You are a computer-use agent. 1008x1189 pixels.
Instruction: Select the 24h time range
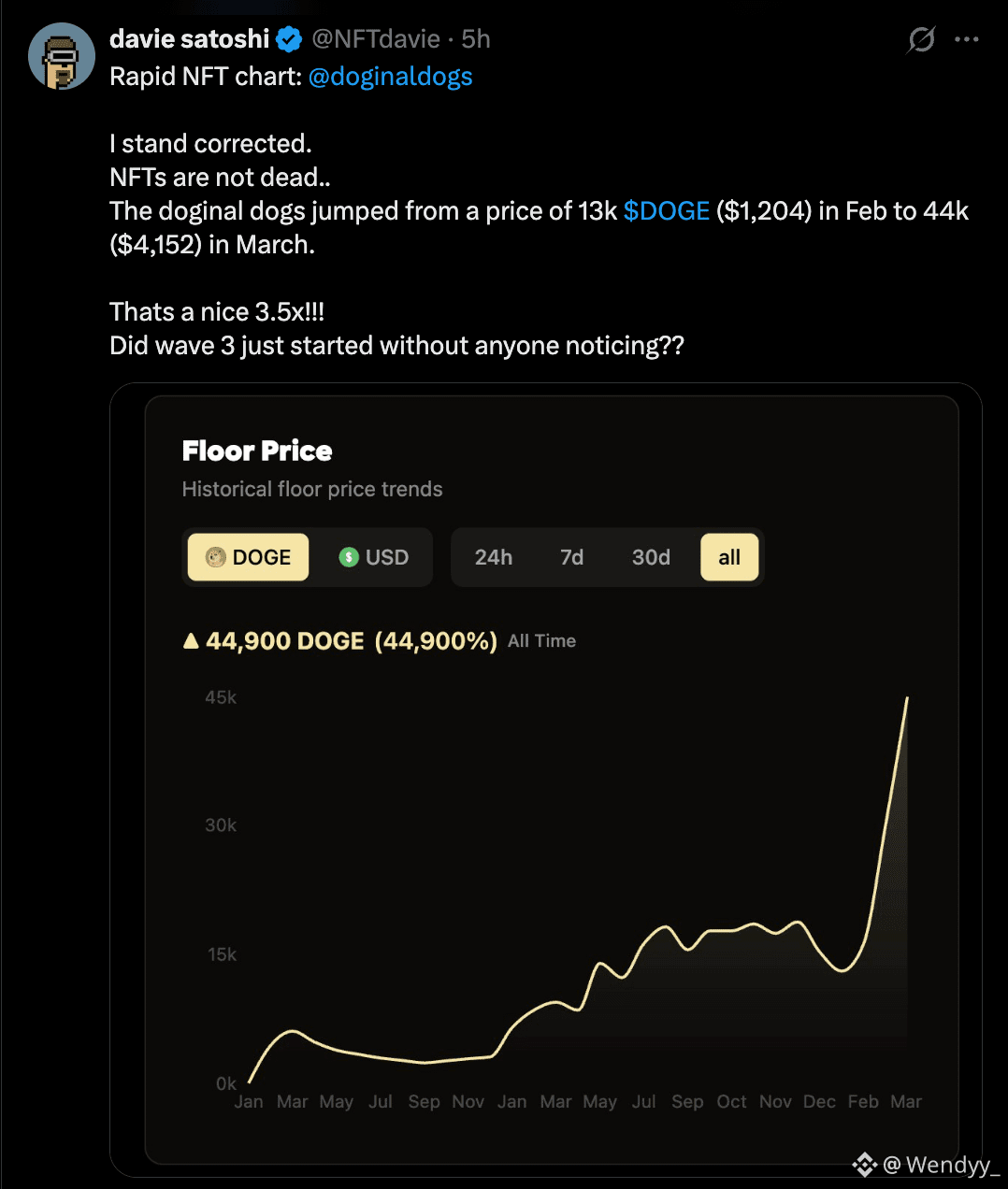[x=493, y=557]
